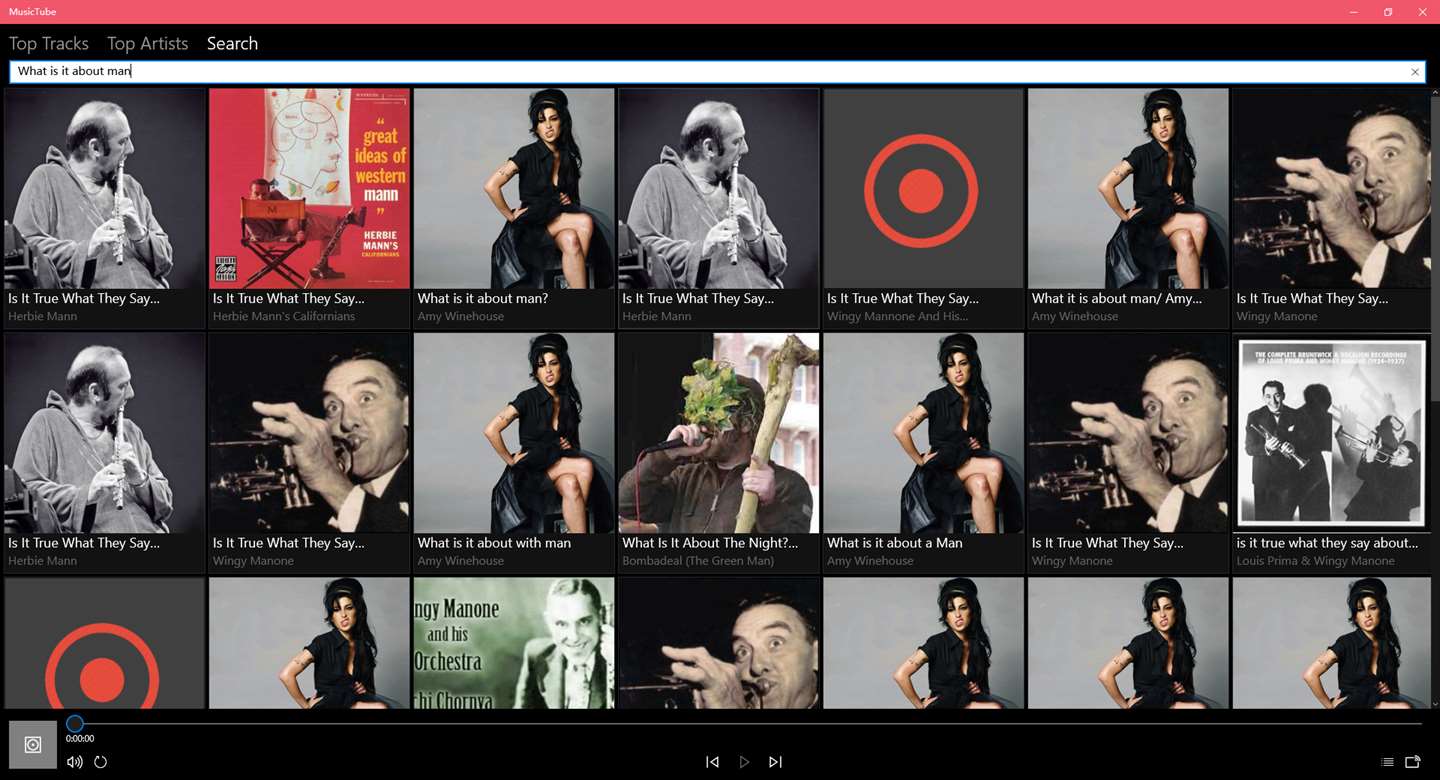Click the now-playing album art placeholder
Image resolution: width=1440 pixels, height=780 pixels.
[33, 745]
